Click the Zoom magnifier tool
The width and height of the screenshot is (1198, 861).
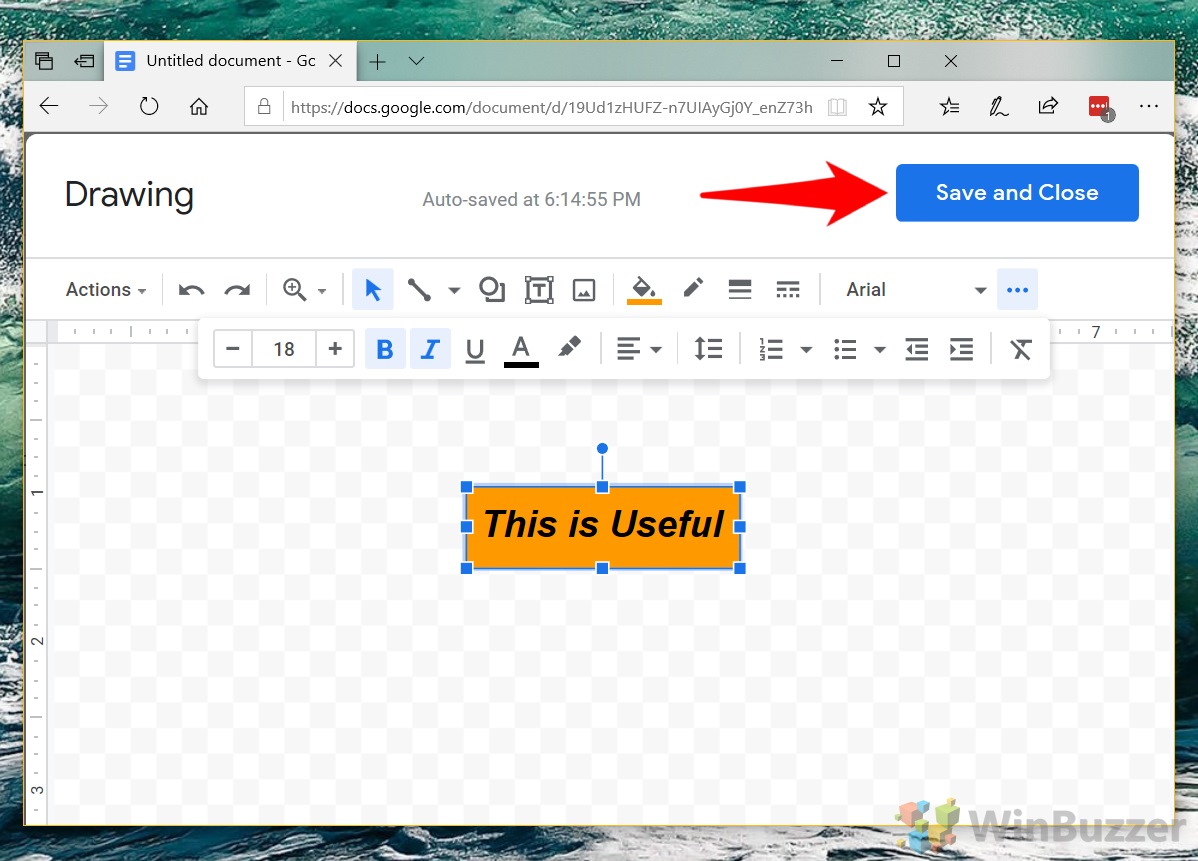294,290
